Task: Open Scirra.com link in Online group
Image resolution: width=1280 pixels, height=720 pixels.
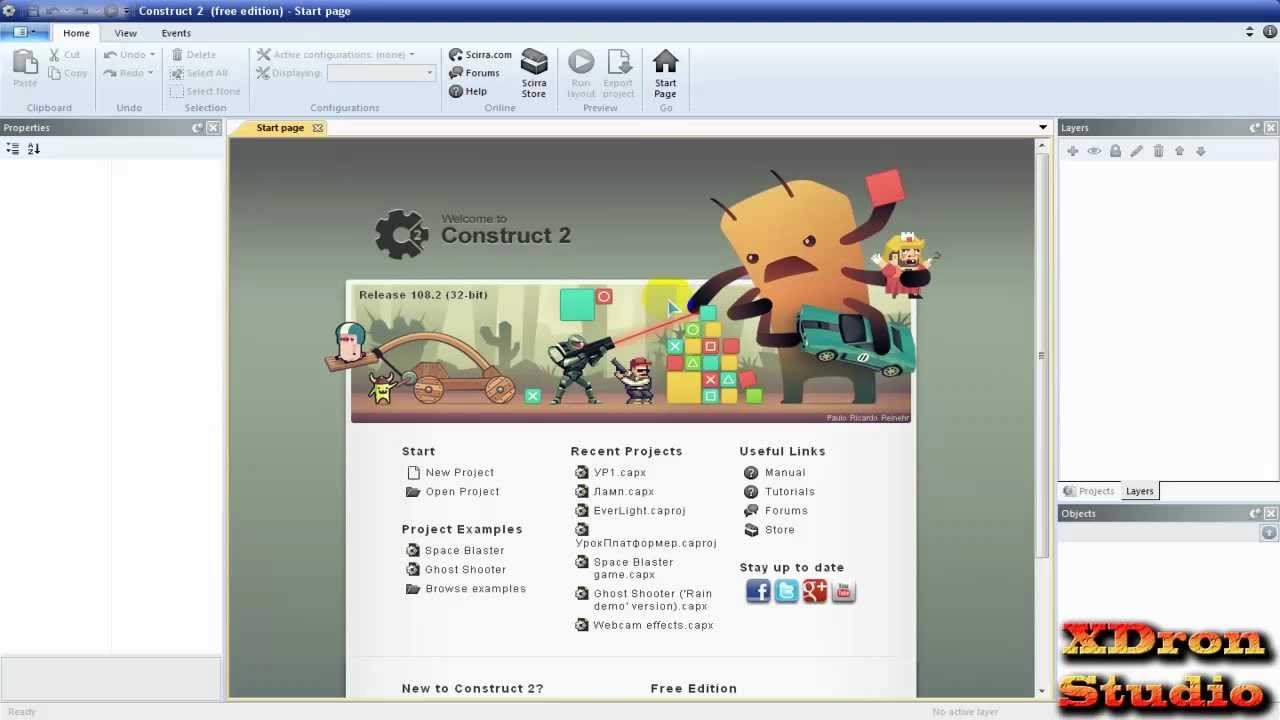Action: (x=480, y=55)
